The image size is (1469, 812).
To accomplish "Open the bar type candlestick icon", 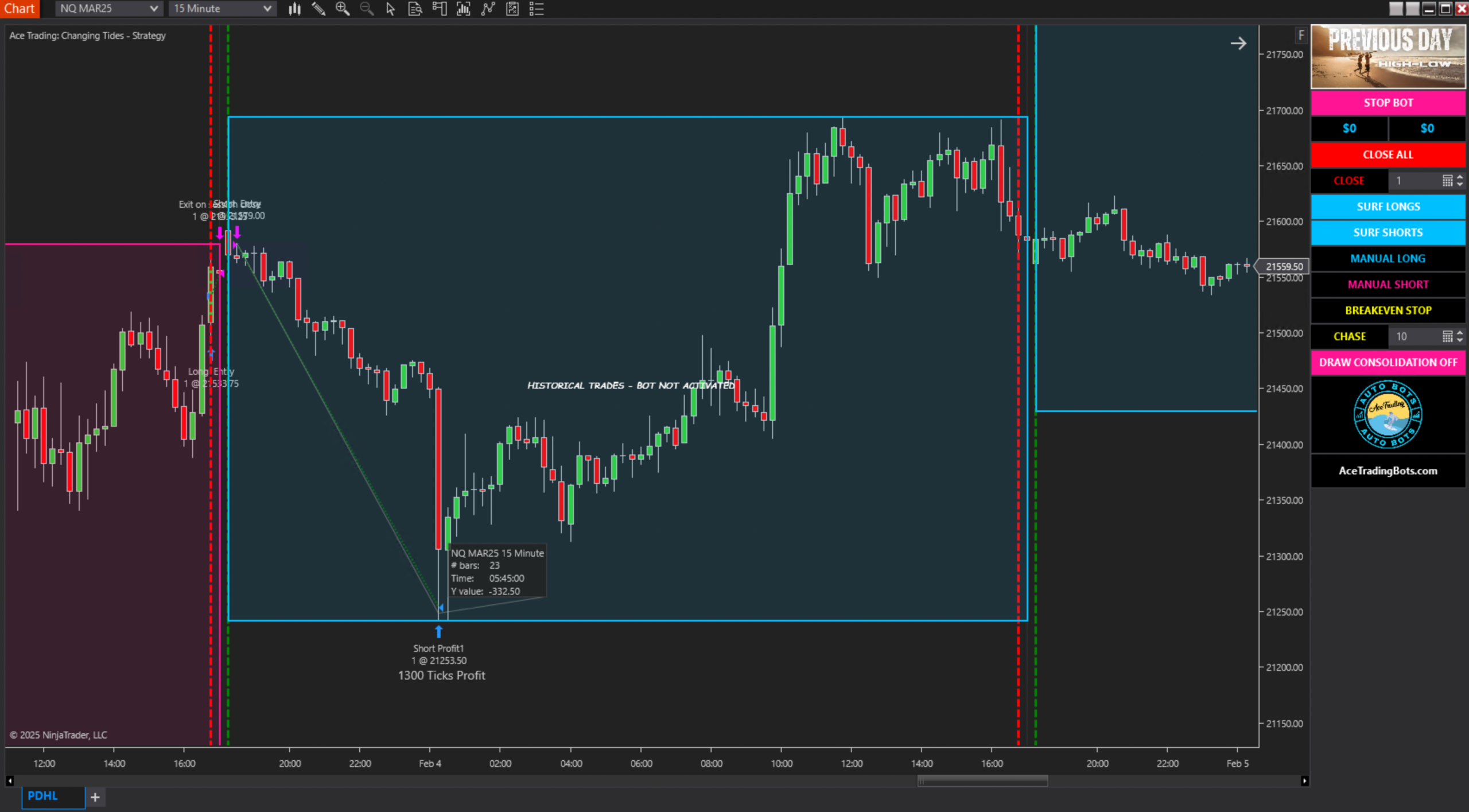I will coord(294,9).
